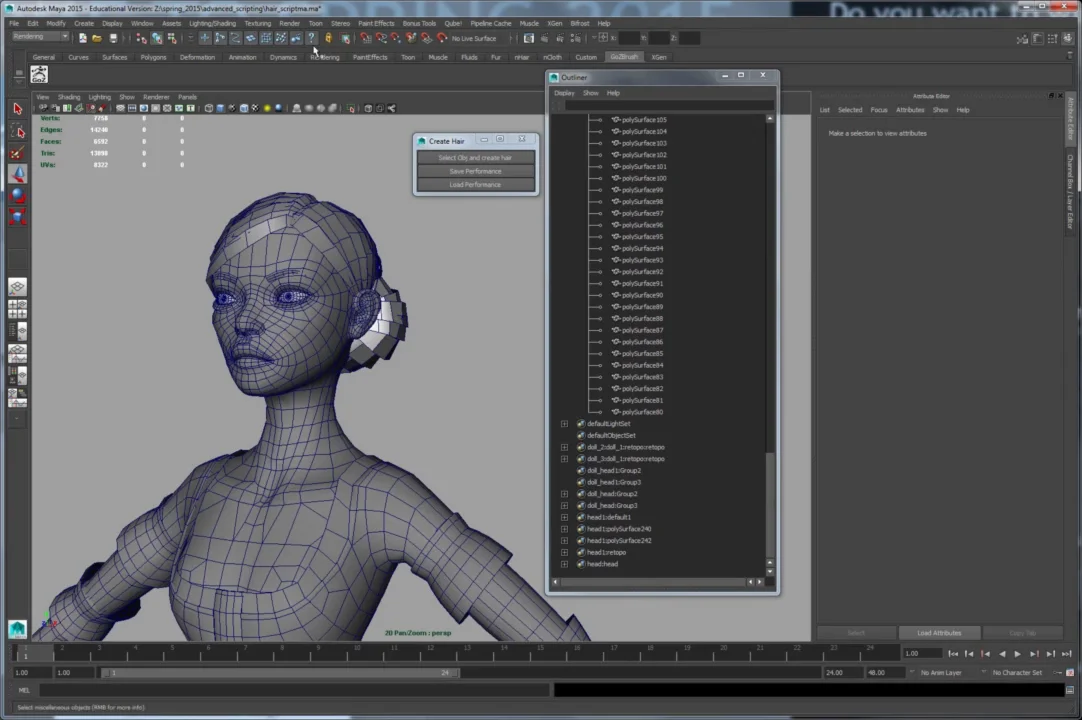The height and width of the screenshot is (720, 1082).
Task: Expand head1:default1 in Outliner
Action: pyautogui.click(x=564, y=518)
